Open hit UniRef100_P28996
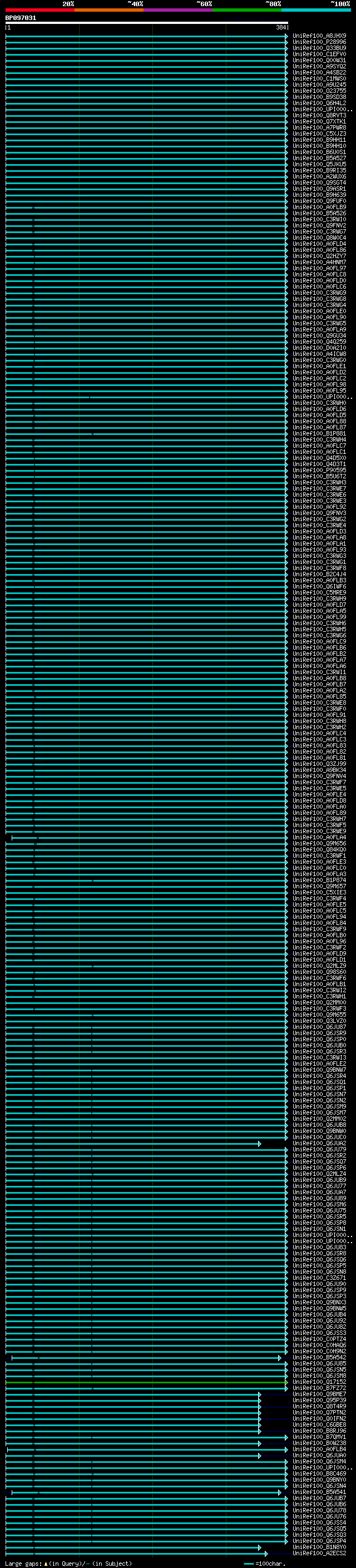 click(319, 42)
